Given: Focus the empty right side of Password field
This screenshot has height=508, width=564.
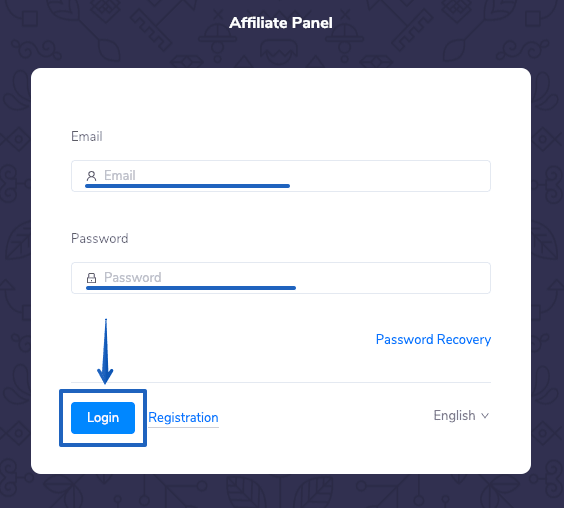Looking at the screenshot, I should point(393,278).
